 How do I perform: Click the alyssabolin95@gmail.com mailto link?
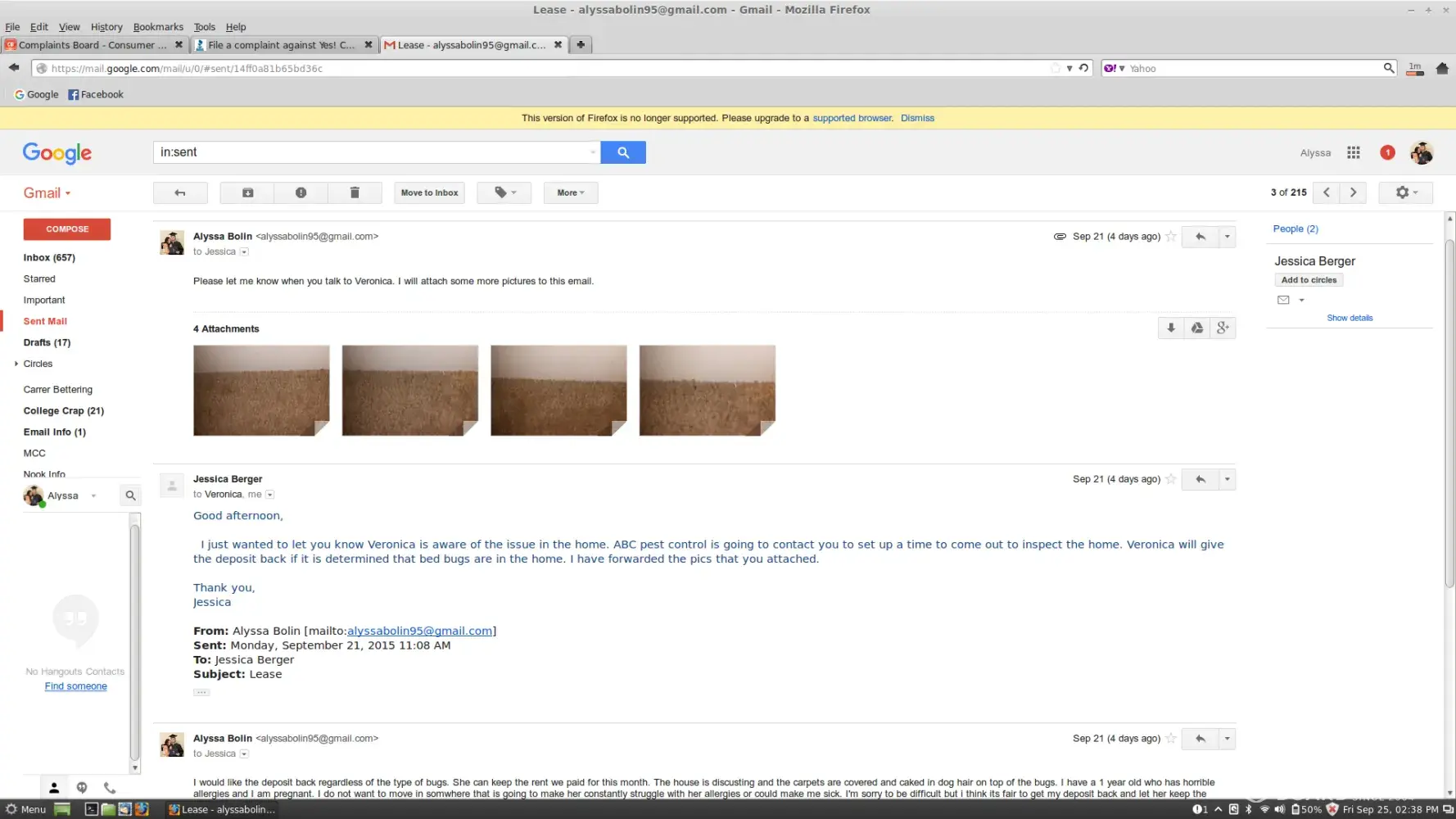(x=420, y=631)
